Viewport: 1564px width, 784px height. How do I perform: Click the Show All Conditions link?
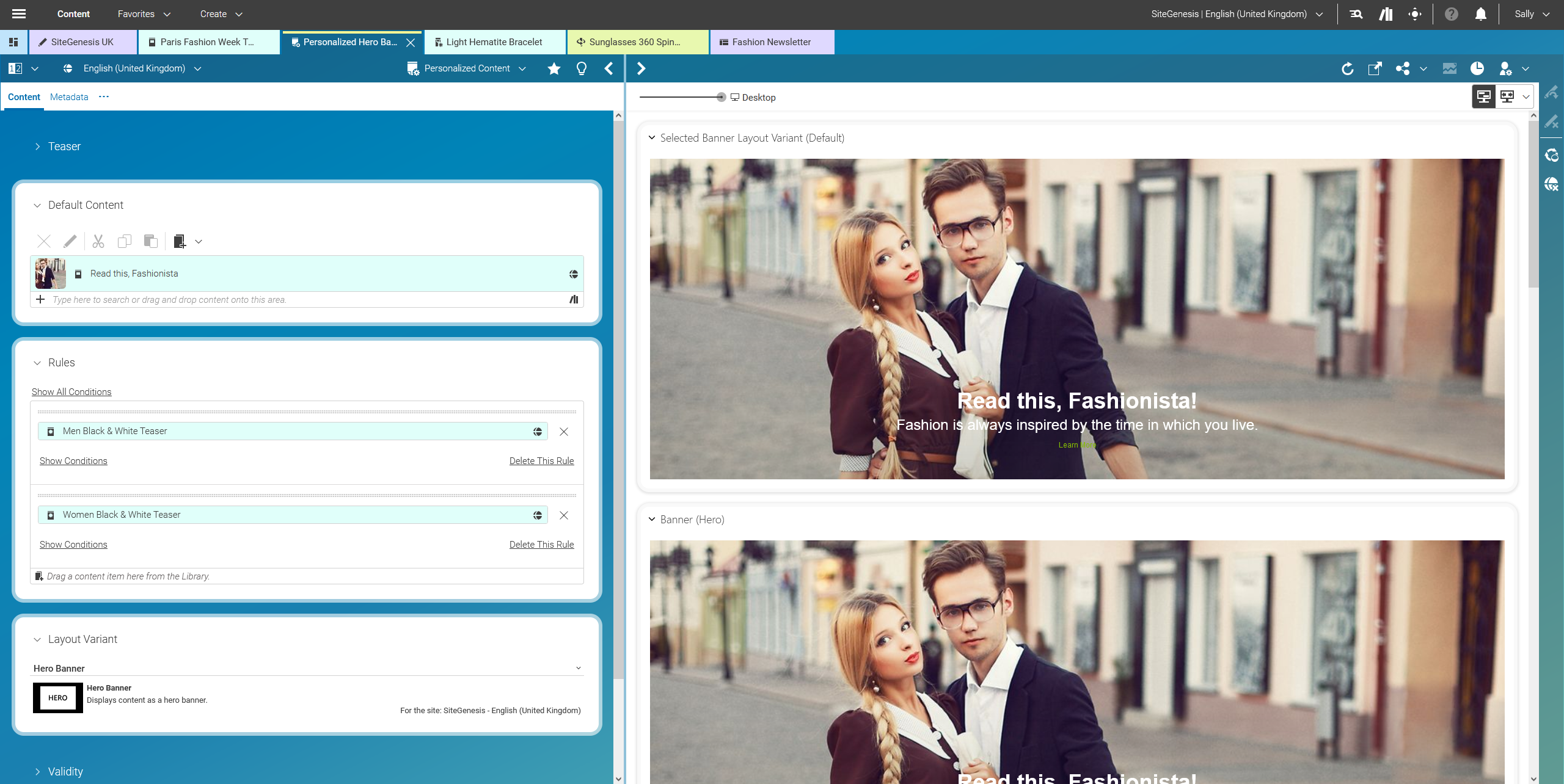[x=71, y=391]
